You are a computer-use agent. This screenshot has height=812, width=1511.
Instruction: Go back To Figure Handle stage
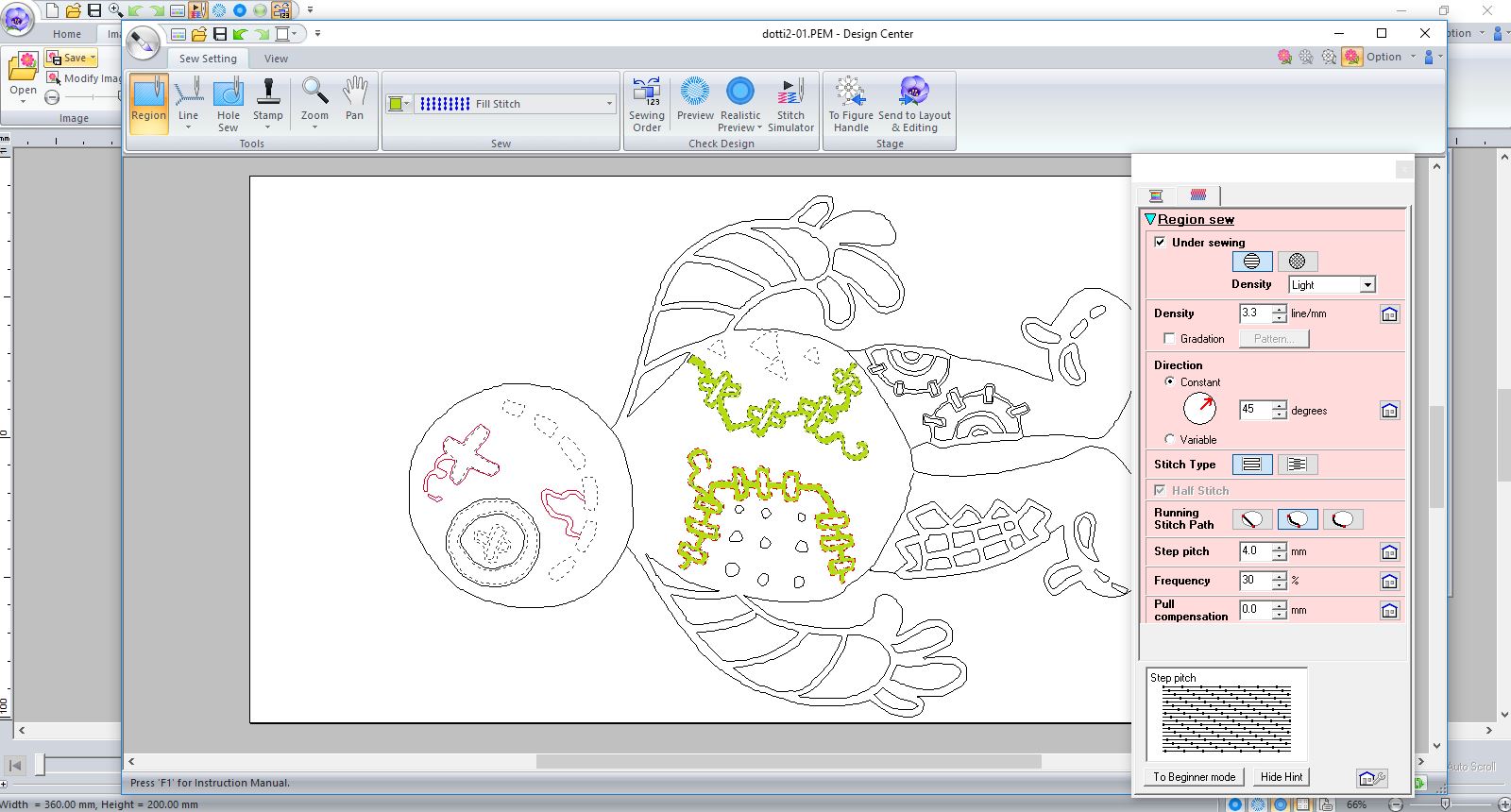851,105
